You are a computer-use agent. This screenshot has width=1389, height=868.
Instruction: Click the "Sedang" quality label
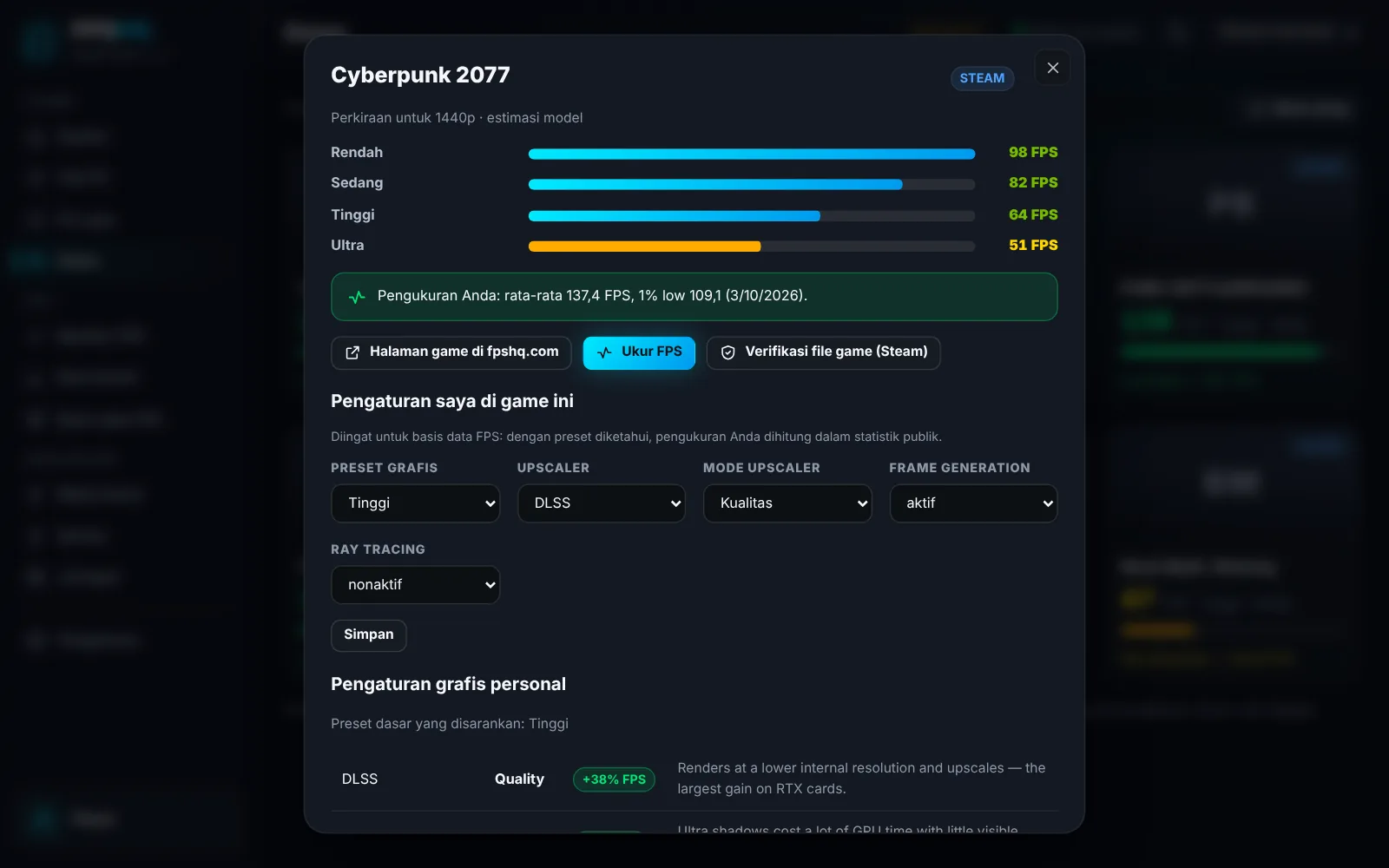[357, 183]
